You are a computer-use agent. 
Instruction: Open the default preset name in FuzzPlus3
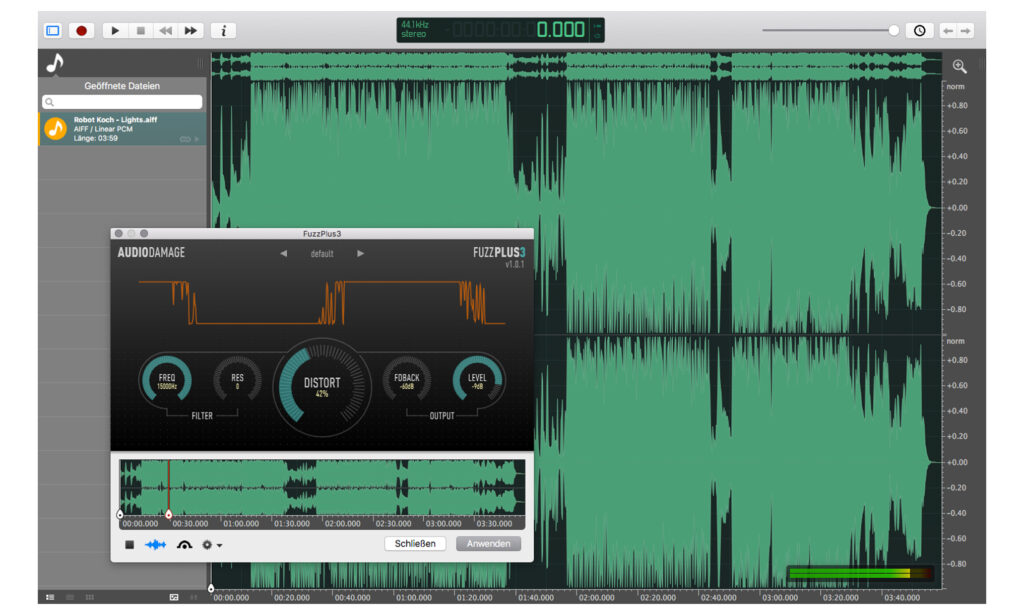tap(322, 253)
